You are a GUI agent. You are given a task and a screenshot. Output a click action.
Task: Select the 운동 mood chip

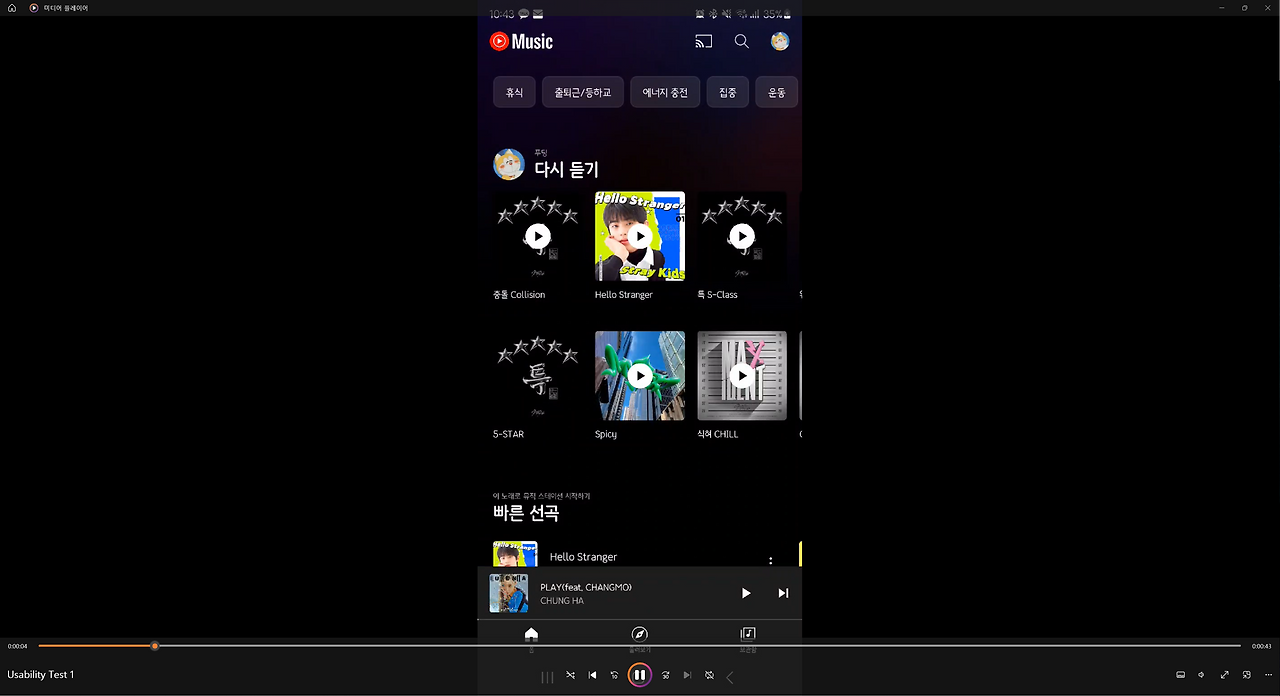click(777, 92)
